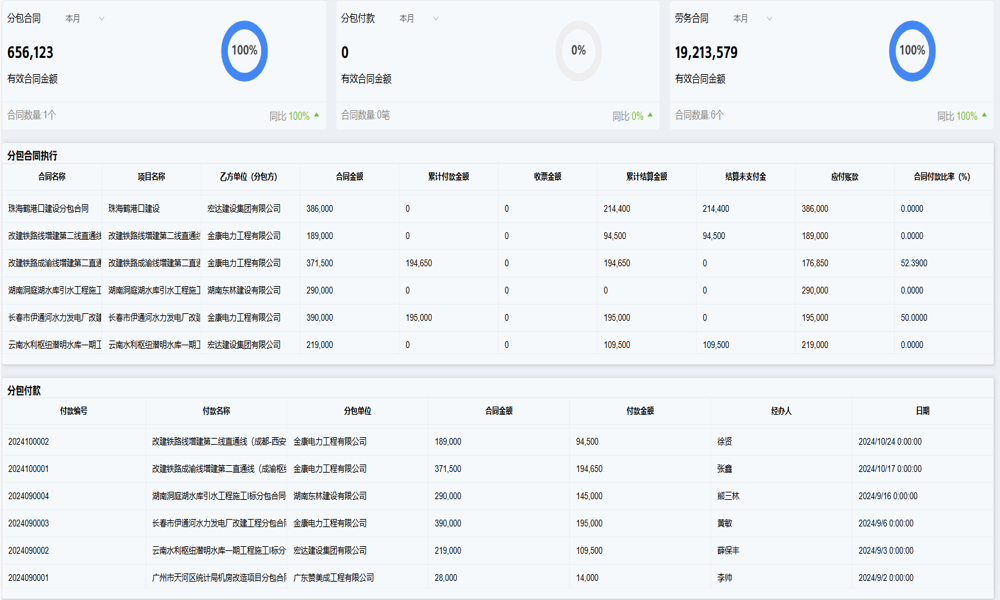Click the 付款编号 column header
The width and height of the screenshot is (1000, 600).
coord(74,411)
